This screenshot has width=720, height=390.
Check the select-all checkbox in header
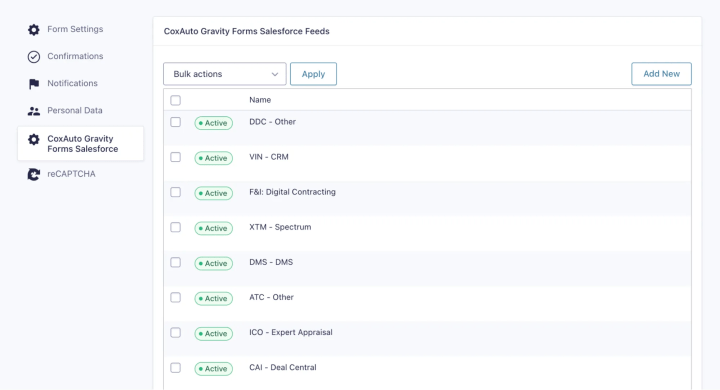[x=175, y=100]
